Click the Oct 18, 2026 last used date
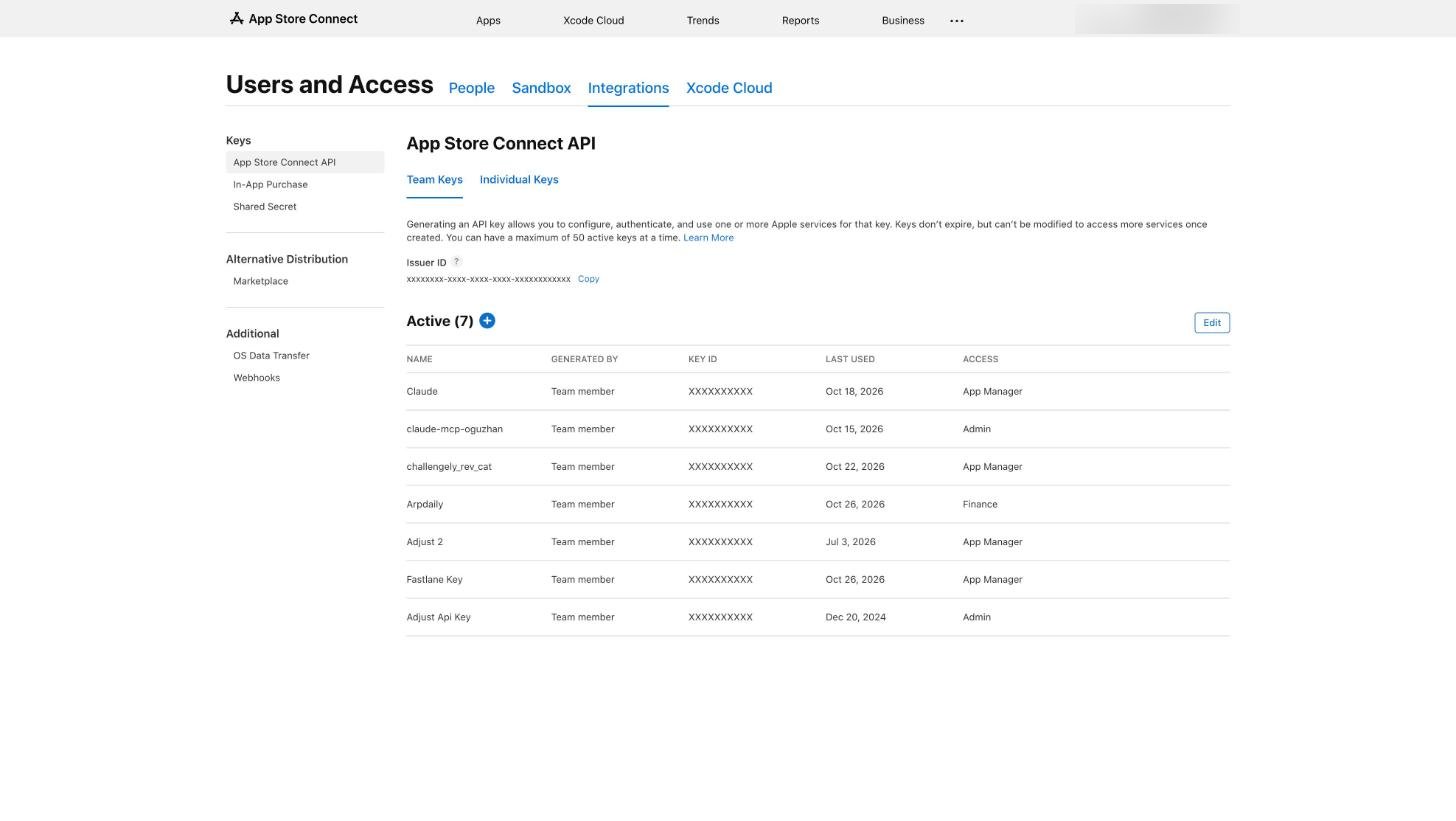This screenshot has width=1456, height=821. click(854, 392)
